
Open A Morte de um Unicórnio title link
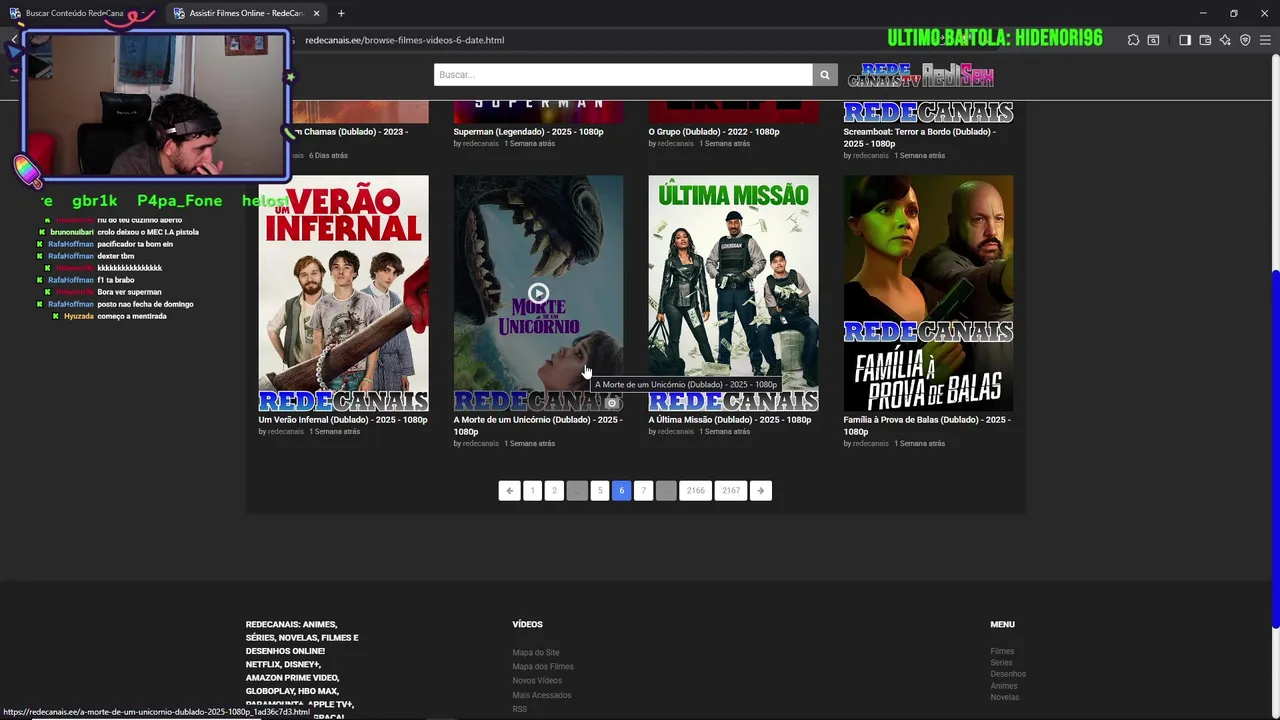[538, 426]
